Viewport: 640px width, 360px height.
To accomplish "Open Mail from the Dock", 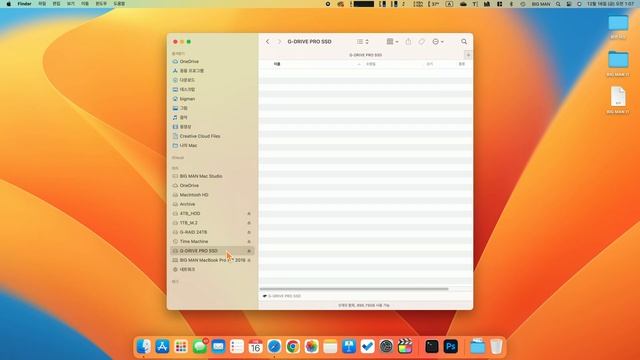I will coord(218,347).
